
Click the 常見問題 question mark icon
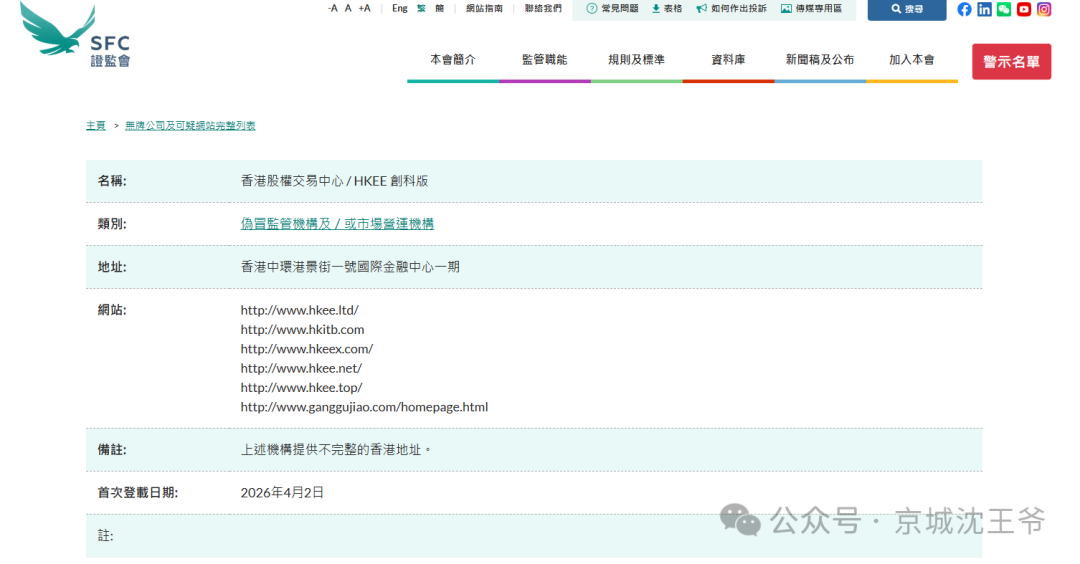[x=592, y=8]
